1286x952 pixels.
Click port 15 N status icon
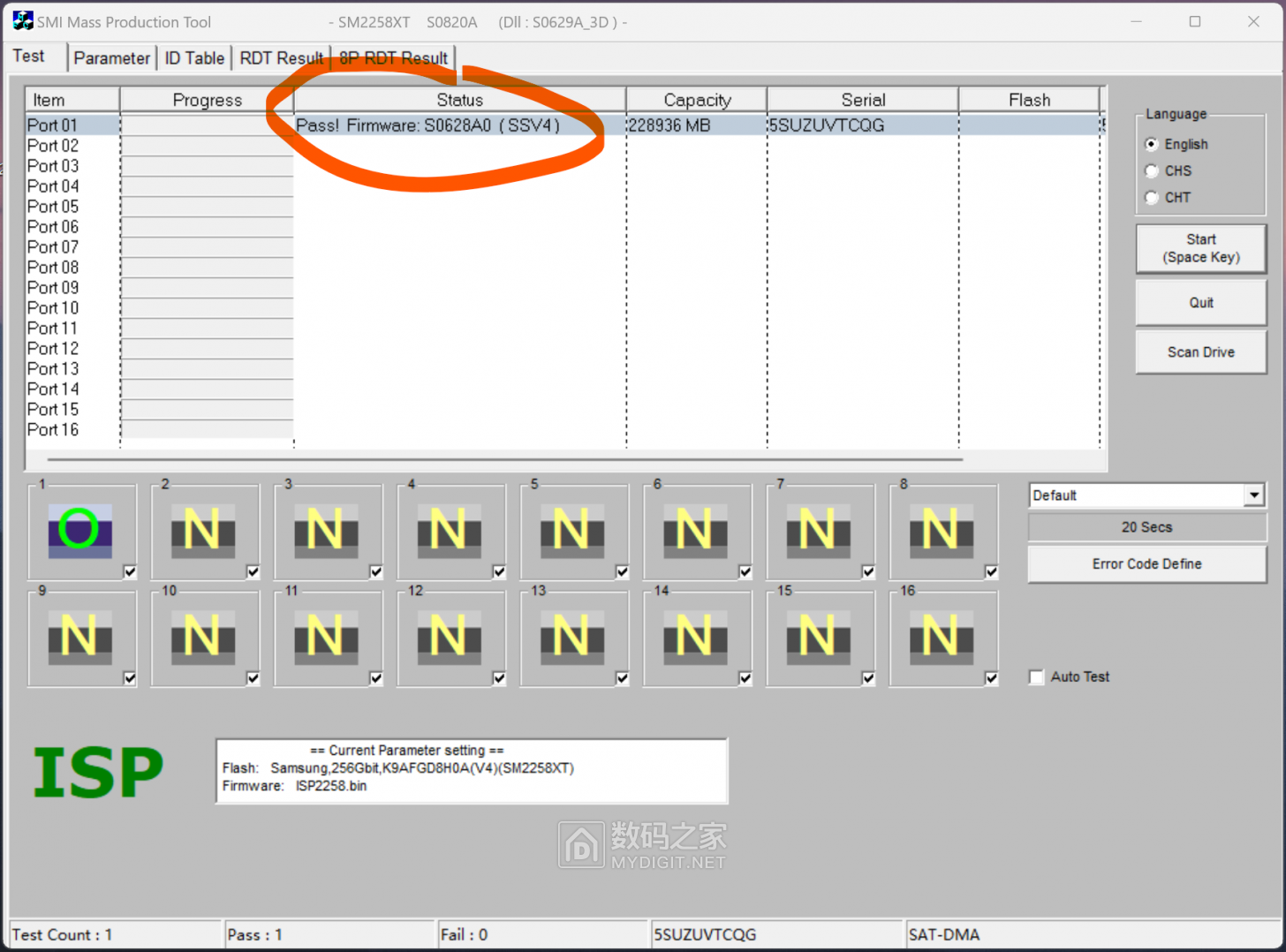(x=818, y=637)
